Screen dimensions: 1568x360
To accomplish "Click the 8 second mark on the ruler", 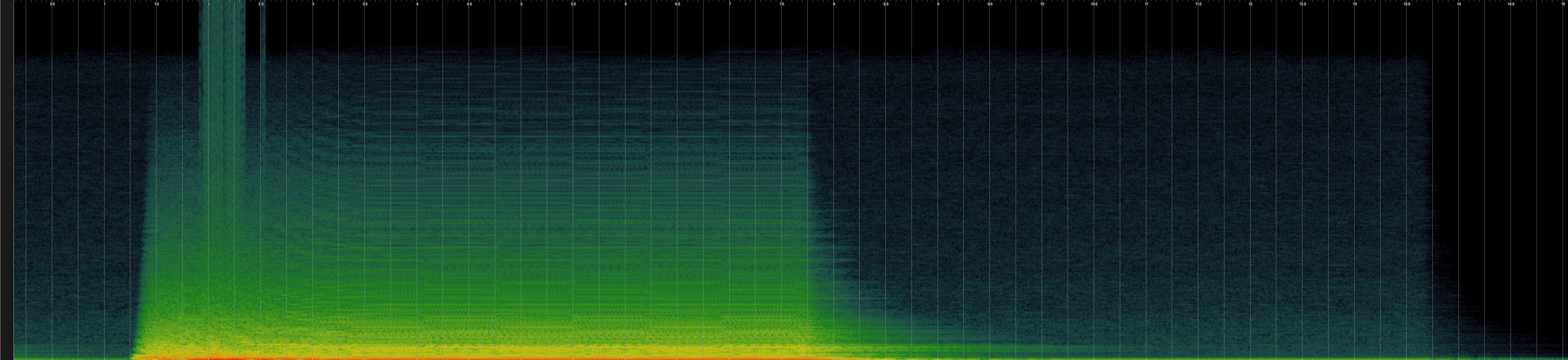I will tap(834, 4).
